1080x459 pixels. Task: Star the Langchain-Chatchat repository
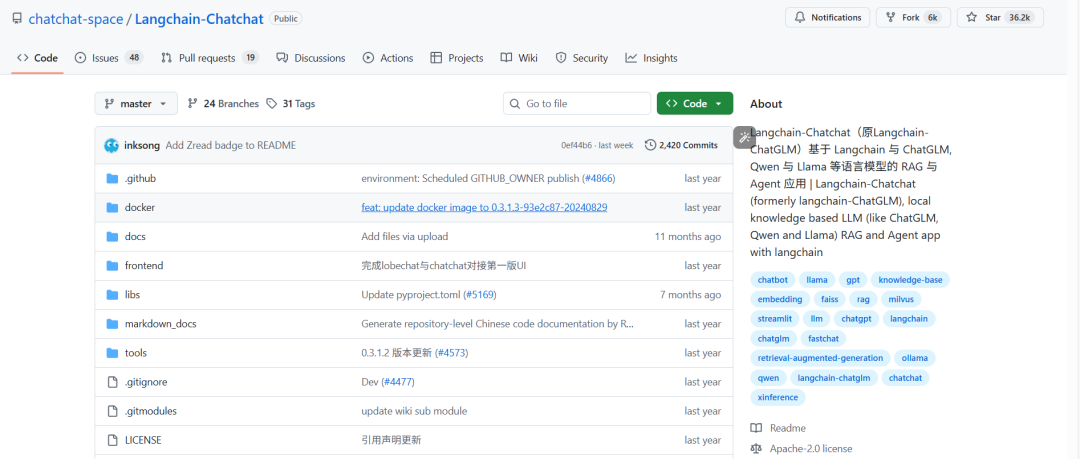tap(1000, 17)
